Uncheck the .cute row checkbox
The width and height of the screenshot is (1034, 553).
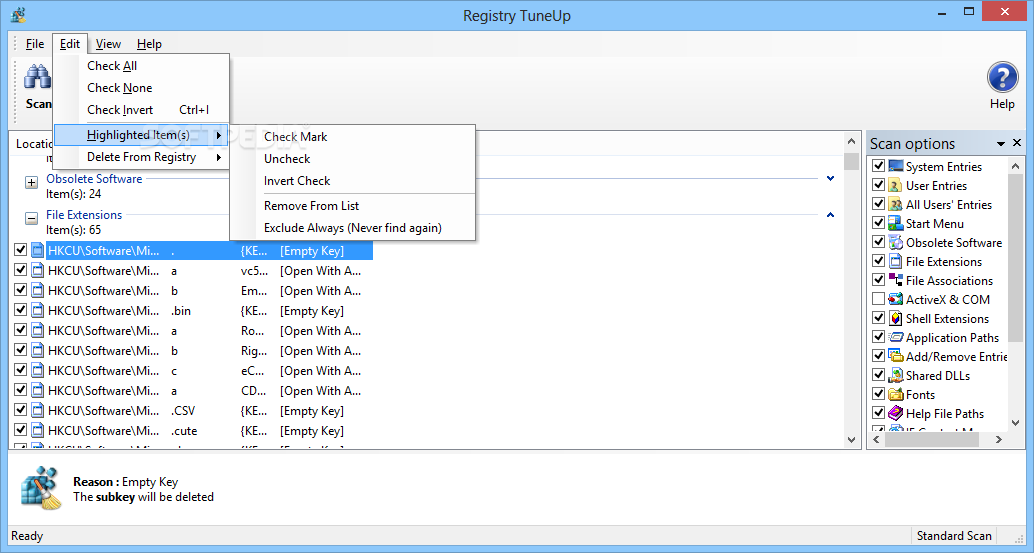pyautogui.click(x=20, y=430)
